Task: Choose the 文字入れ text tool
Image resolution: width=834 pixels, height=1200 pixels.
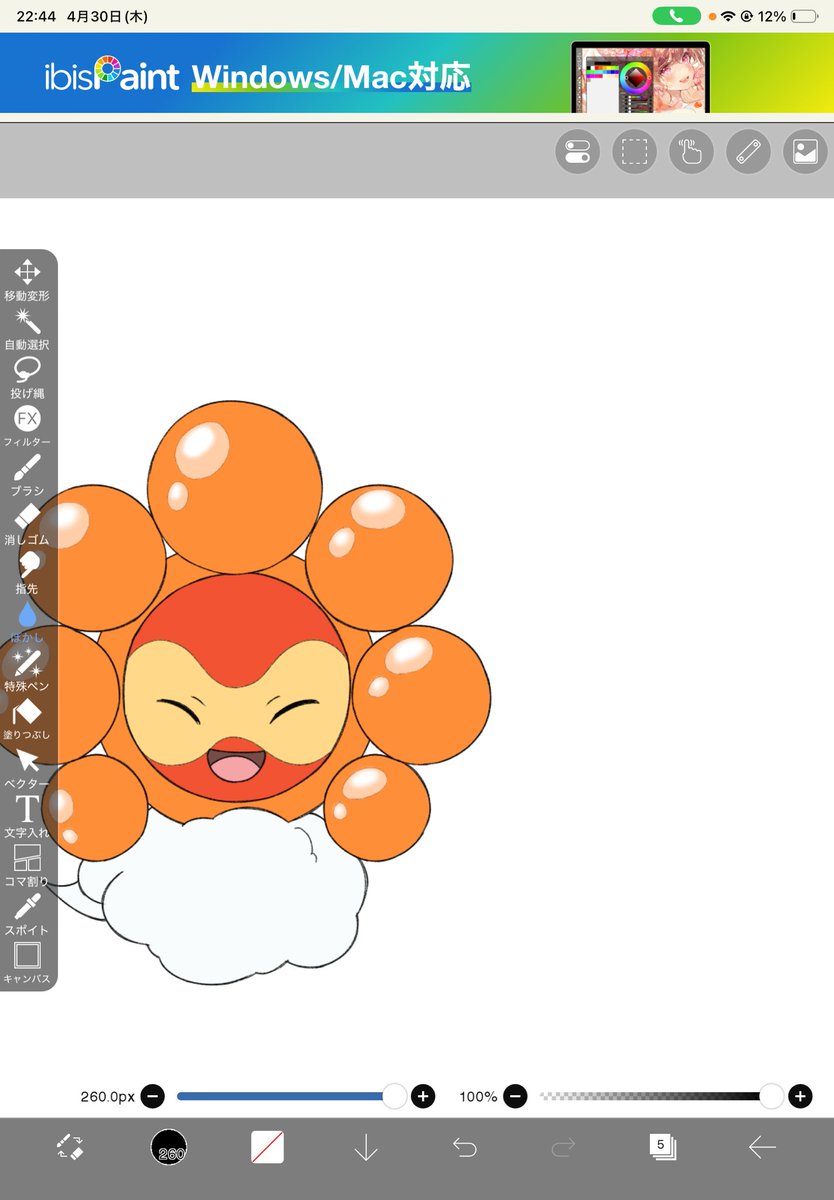Action: tap(27, 815)
